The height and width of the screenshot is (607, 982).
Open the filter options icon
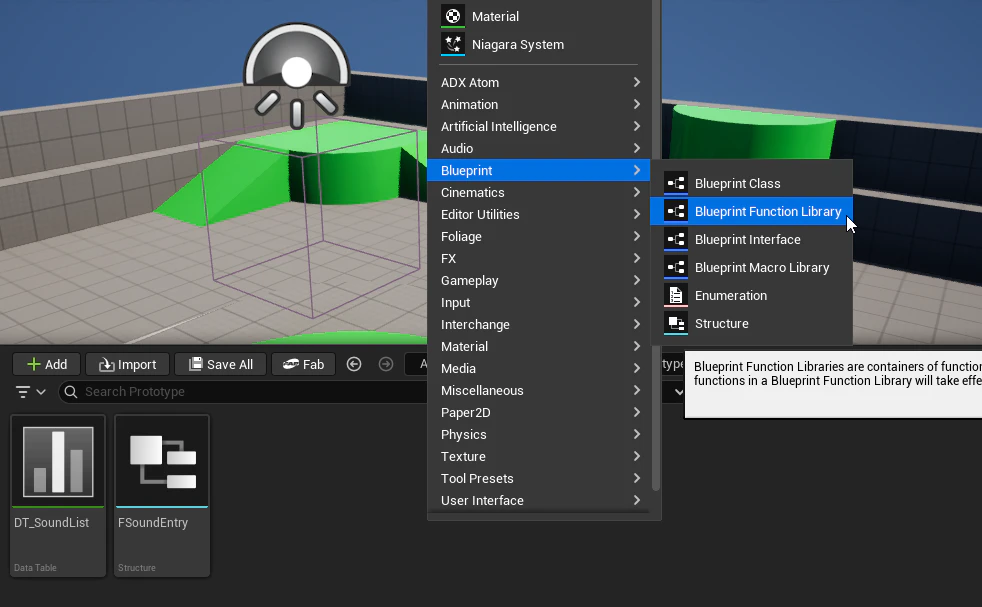(x=30, y=392)
